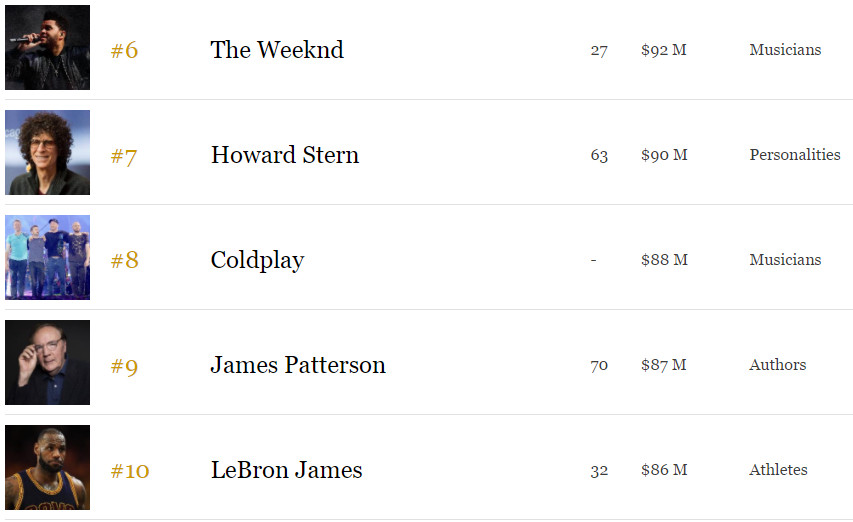The height and width of the screenshot is (522, 853).
Task: Click the #9 rank label
Action: coord(125,366)
